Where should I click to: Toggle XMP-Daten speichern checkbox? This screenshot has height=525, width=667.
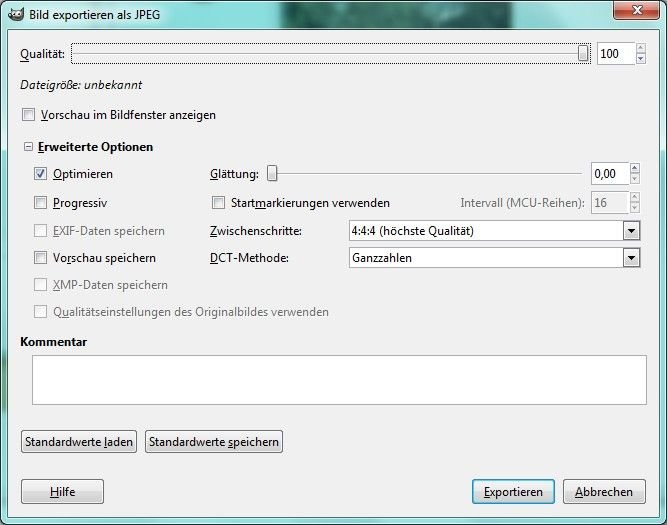coord(40,285)
